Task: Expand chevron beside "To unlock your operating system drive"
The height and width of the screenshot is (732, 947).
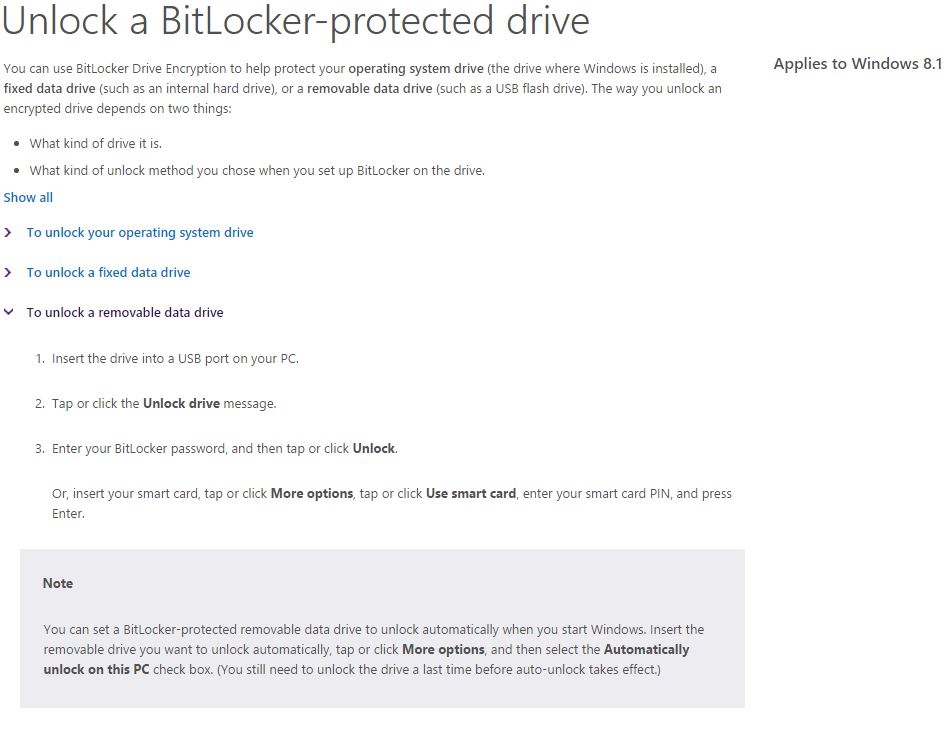Action: (8, 233)
